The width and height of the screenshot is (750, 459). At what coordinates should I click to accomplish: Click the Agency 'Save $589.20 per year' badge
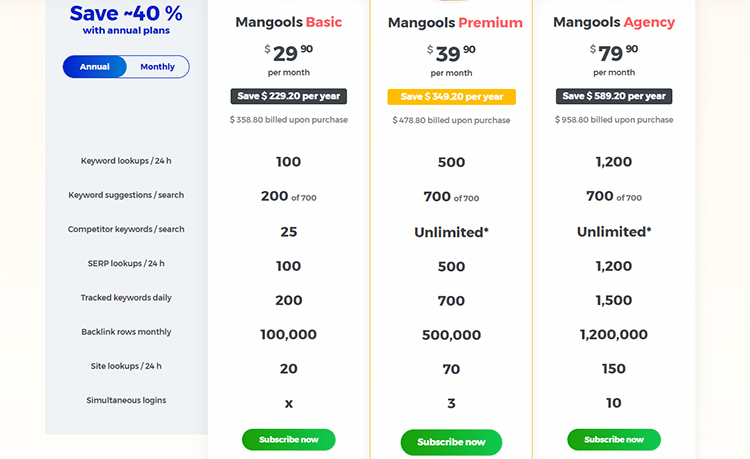click(x=614, y=96)
